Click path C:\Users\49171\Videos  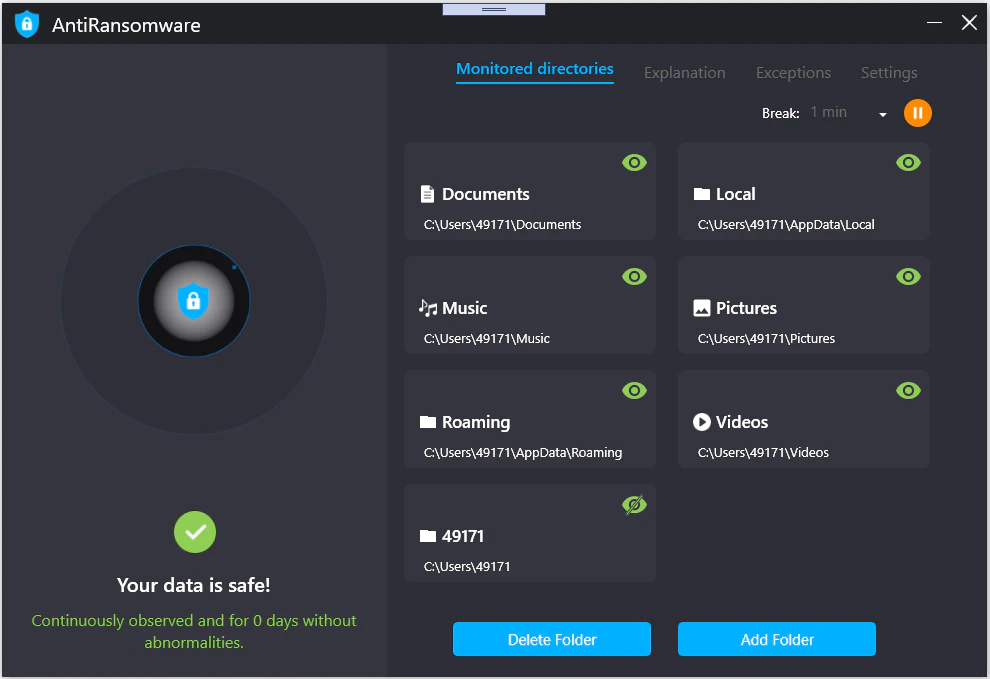(x=763, y=453)
